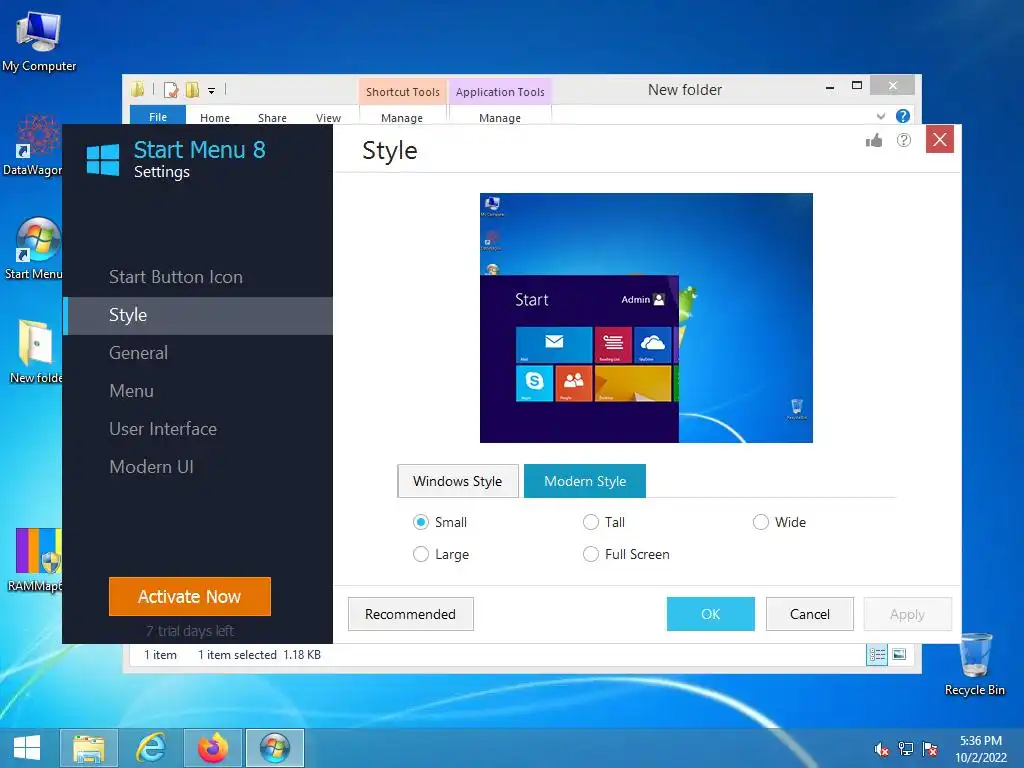Click the folder icon in Explorer title bar
Screen dimensions: 1024x768
click(x=138, y=89)
